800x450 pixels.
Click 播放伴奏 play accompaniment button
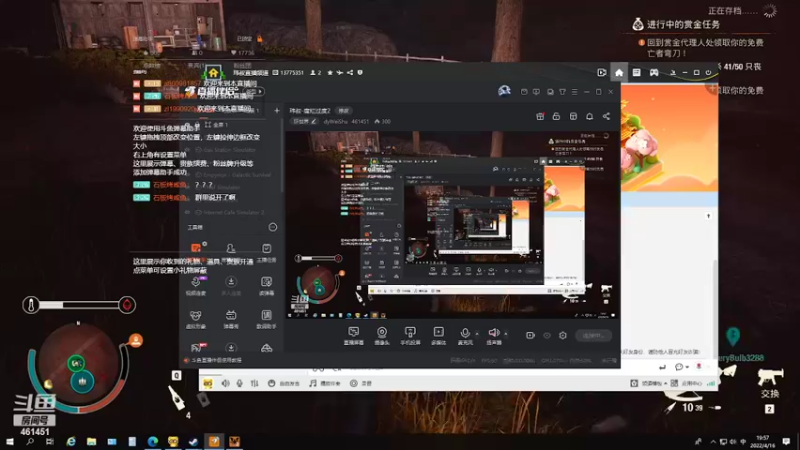(x=325, y=383)
